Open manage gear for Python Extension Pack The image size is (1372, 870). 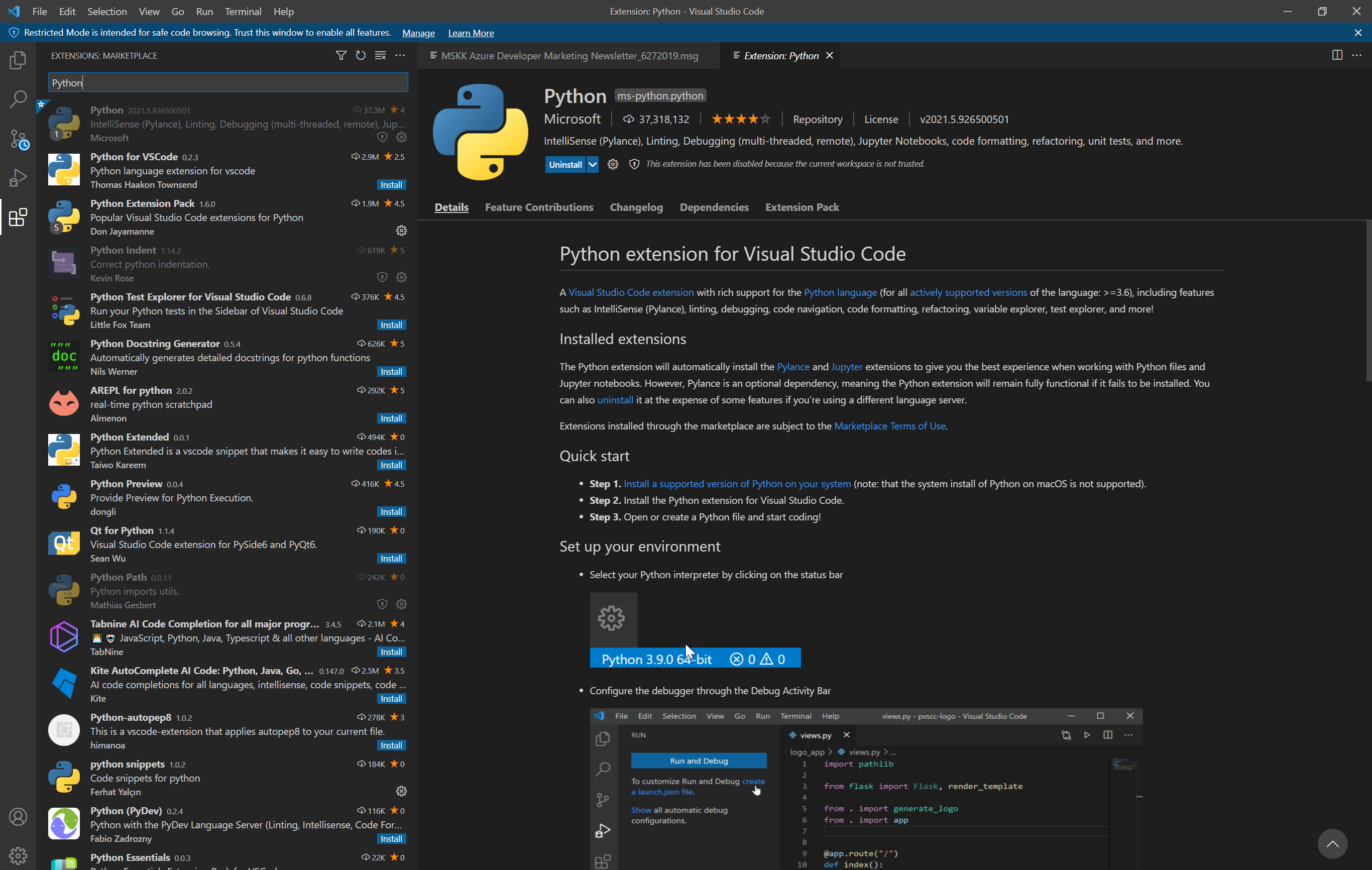(401, 231)
